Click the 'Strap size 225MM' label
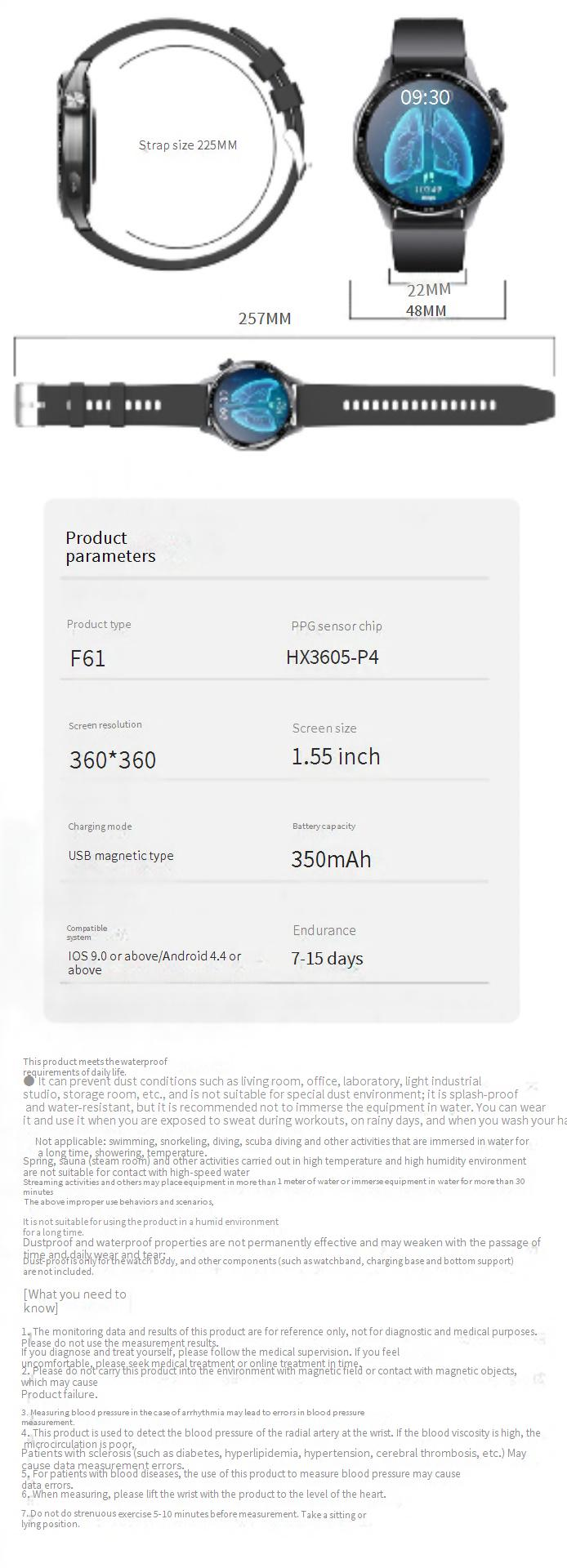567x1568 pixels. [188, 145]
